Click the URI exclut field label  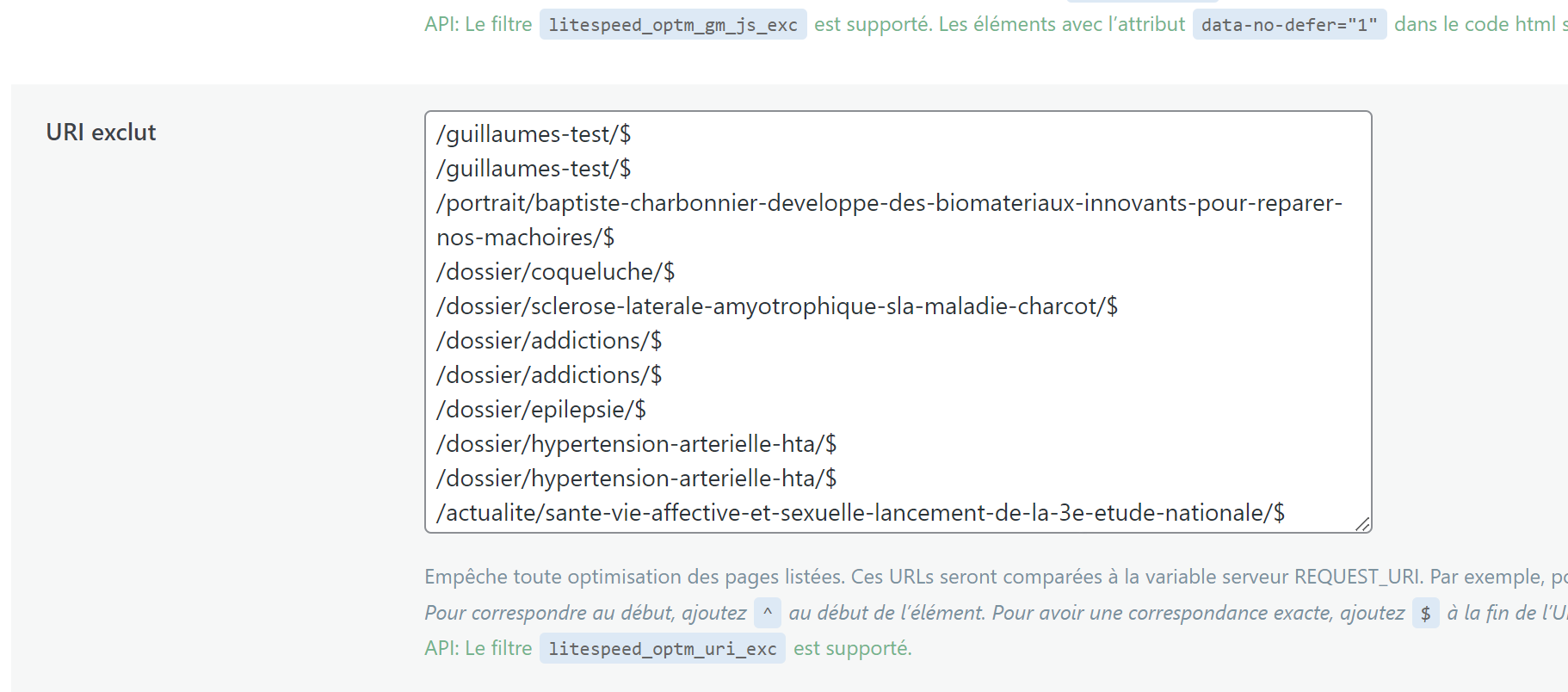pyautogui.click(x=101, y=133)
